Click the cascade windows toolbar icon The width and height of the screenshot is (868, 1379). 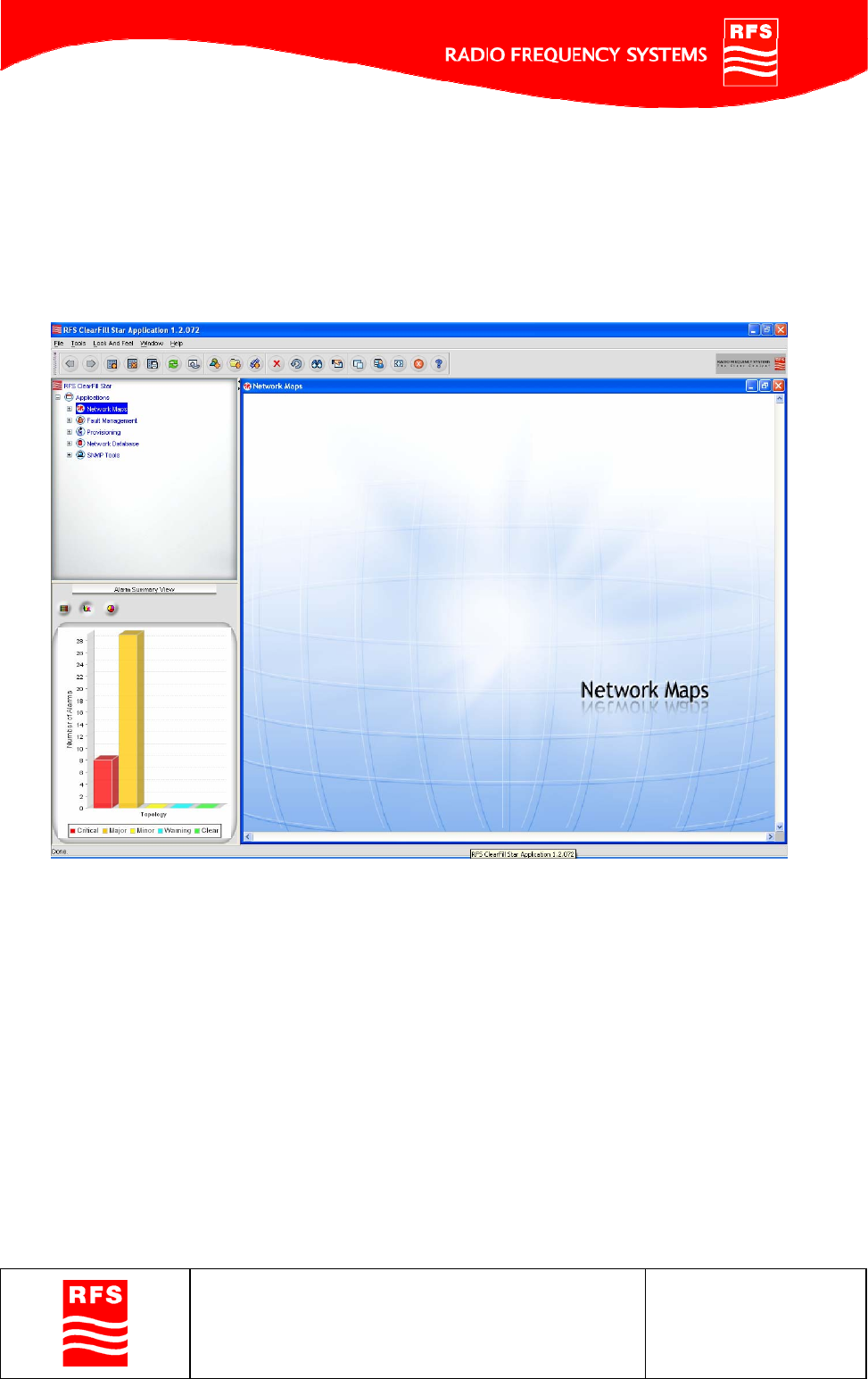(358, 364)
